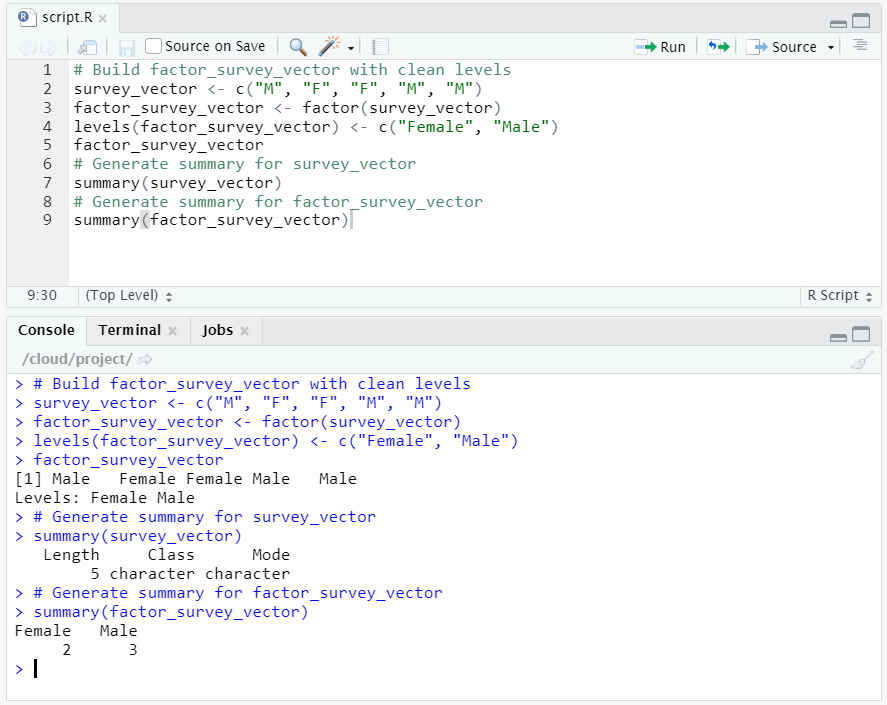Screen dimensions: 887x705
Task: Re-run previous code with green arrows icon
Action: click(717, 46)
